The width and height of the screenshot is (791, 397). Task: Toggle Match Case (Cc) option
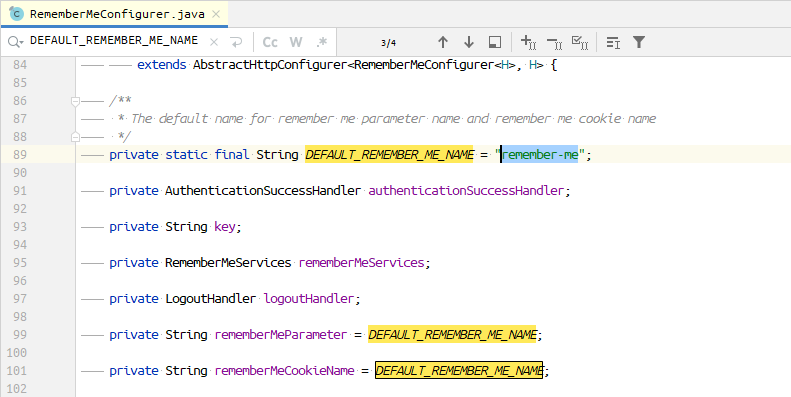click(x=270, y=42)
